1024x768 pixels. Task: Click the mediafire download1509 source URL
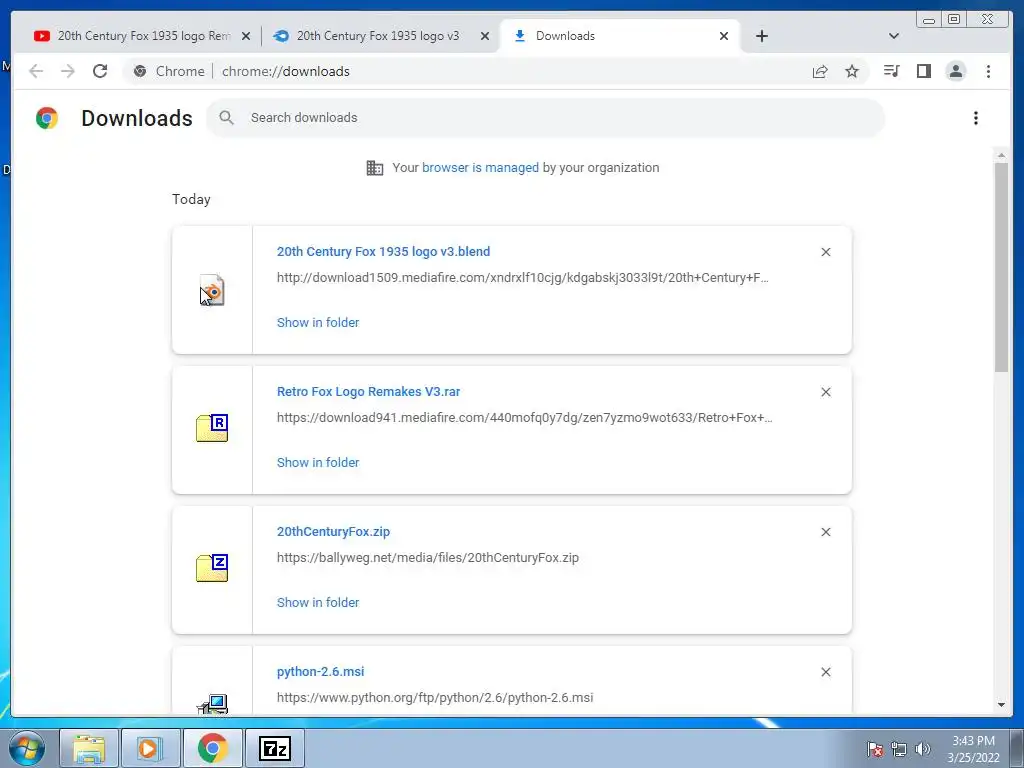(x=522, y=278)
